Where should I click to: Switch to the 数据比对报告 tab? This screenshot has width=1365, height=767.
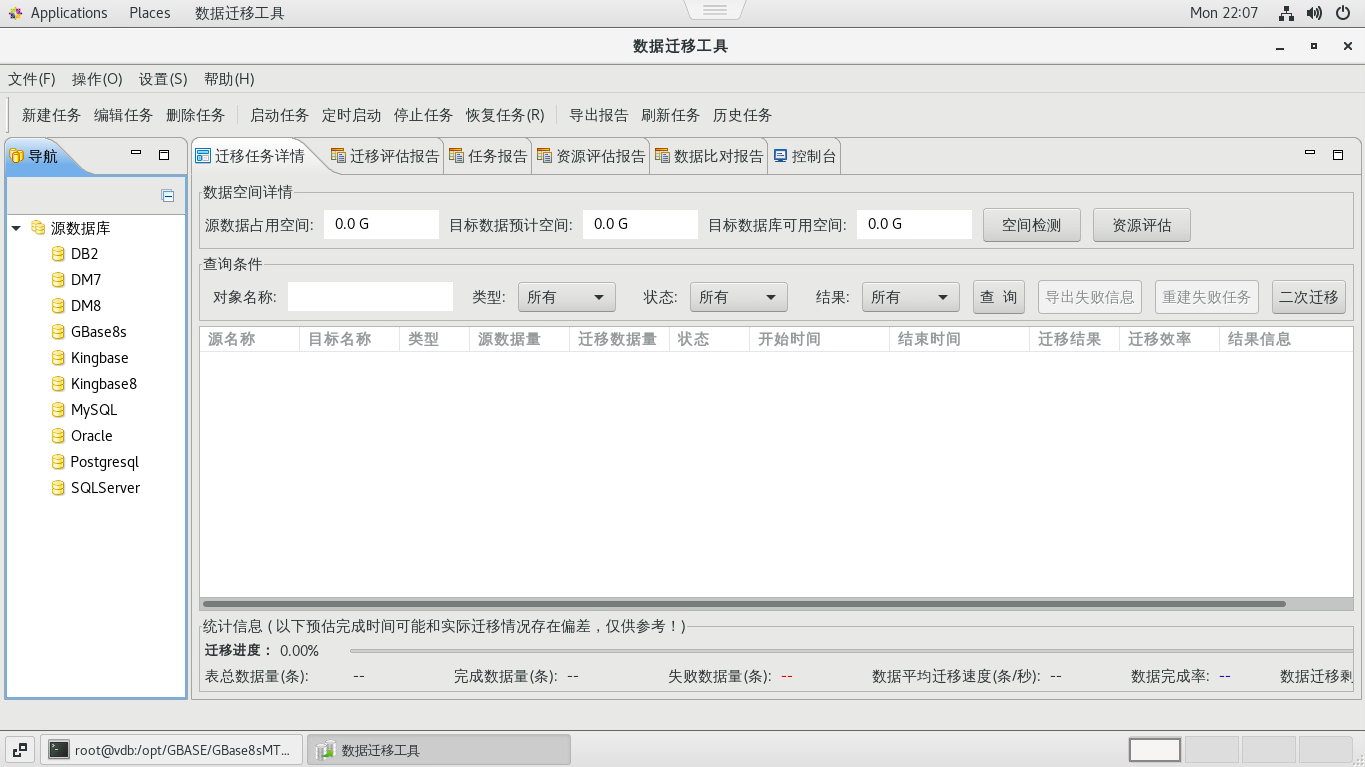click(x=709, y=156)
